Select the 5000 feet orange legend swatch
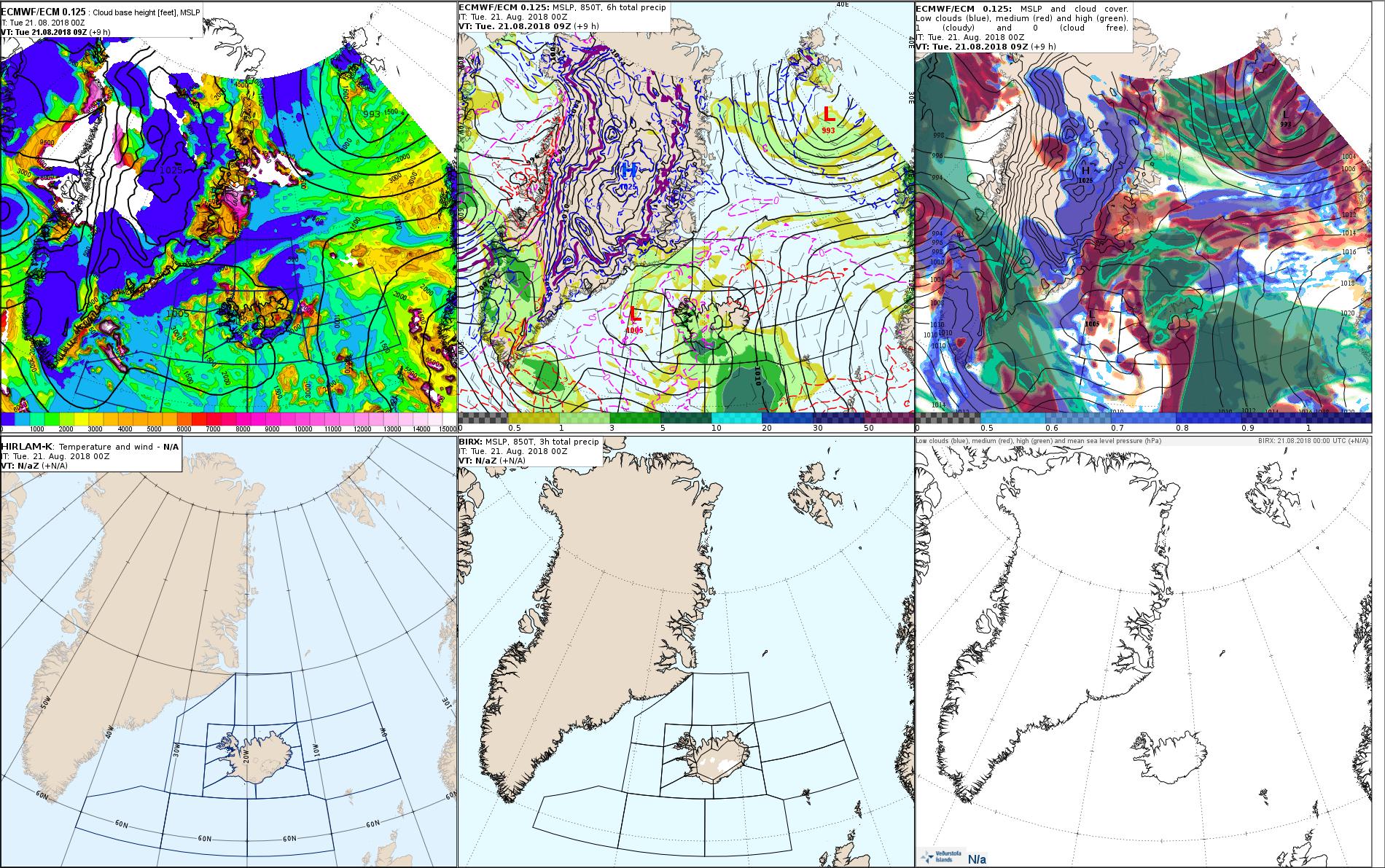 [x=154, y=419]
